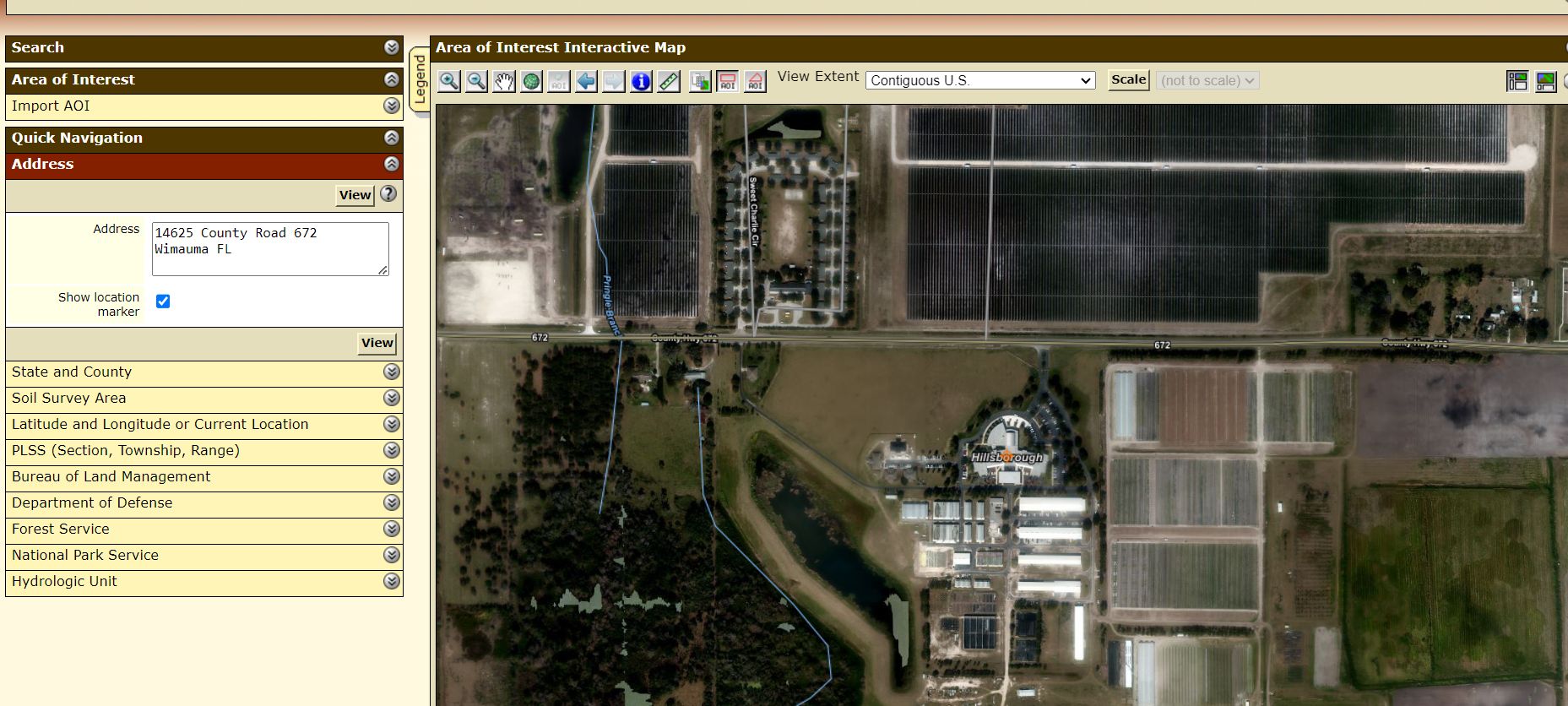The width and height of the screenshot is (1568, 706).
Task: Pick the ruler measure tool
Action: pos(669,81)
